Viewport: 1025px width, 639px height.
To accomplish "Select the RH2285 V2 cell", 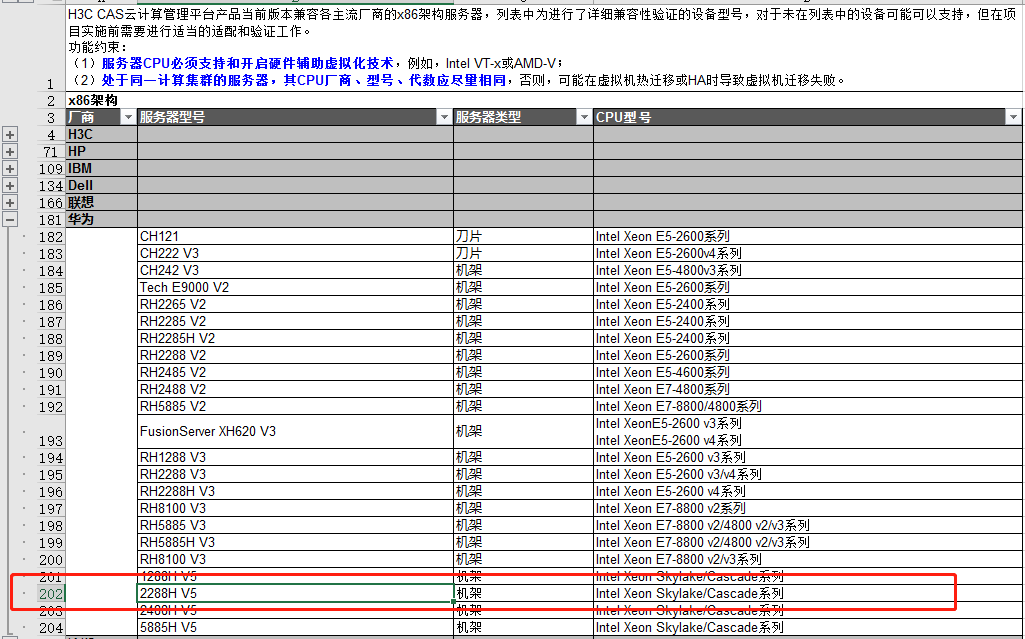I will (x=295, y=321).
